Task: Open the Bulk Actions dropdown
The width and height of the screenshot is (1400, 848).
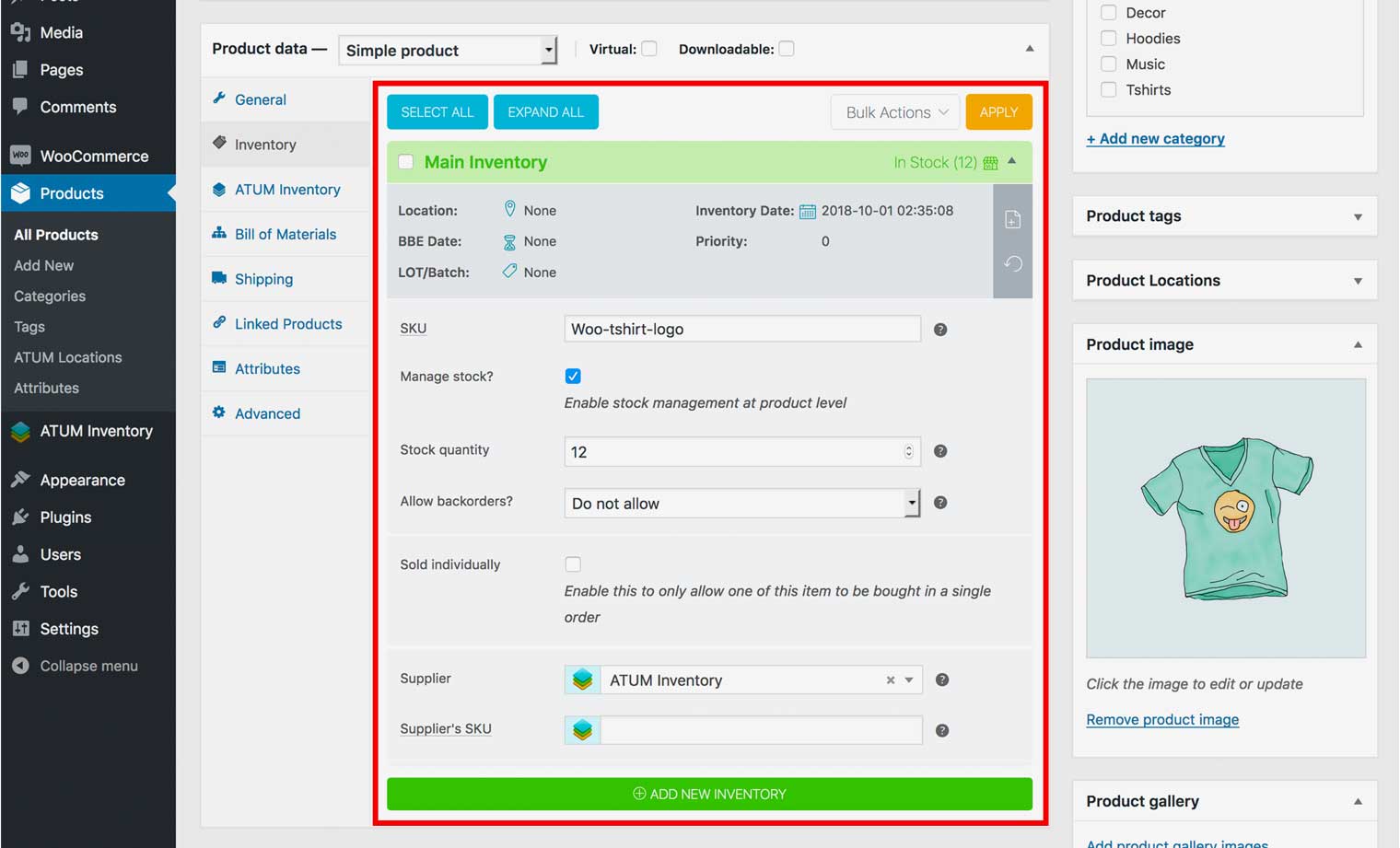Action: tap(895, 112)
